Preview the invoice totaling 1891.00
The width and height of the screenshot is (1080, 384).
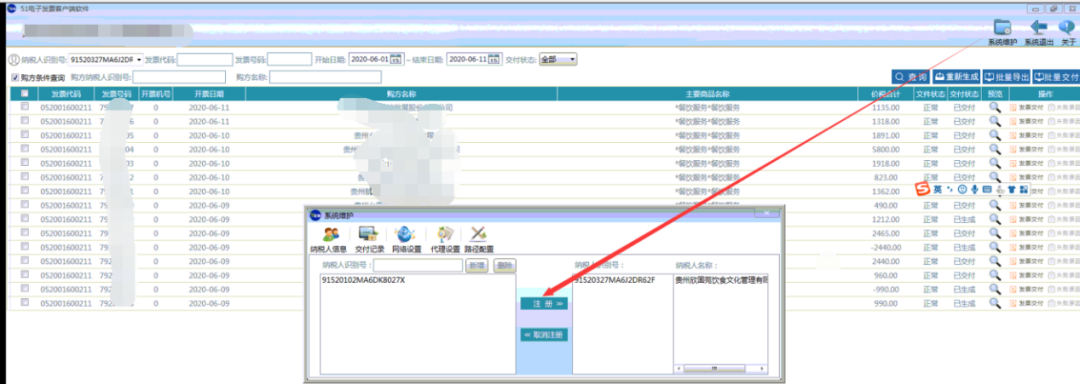click(x=995, y=135)
